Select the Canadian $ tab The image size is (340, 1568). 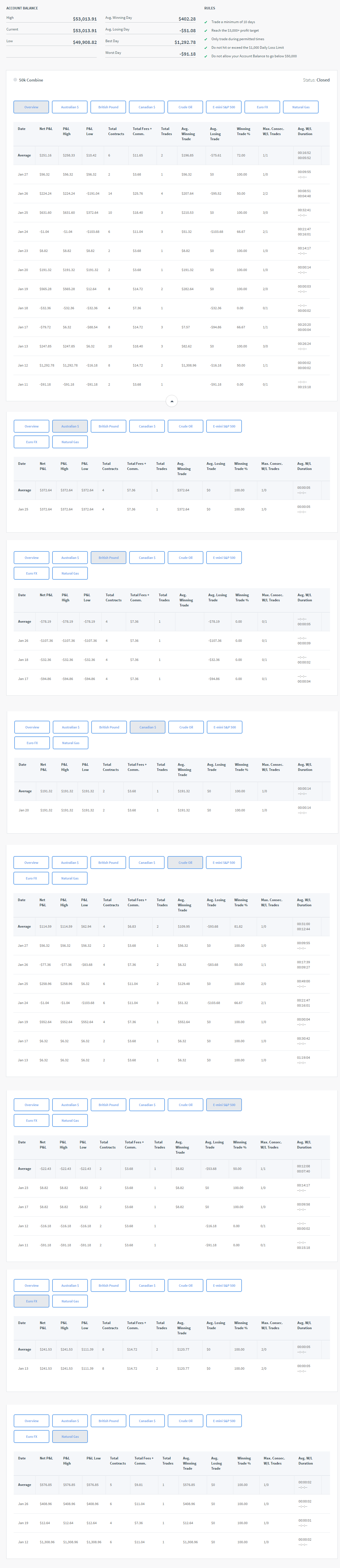[x=146, y=107]
